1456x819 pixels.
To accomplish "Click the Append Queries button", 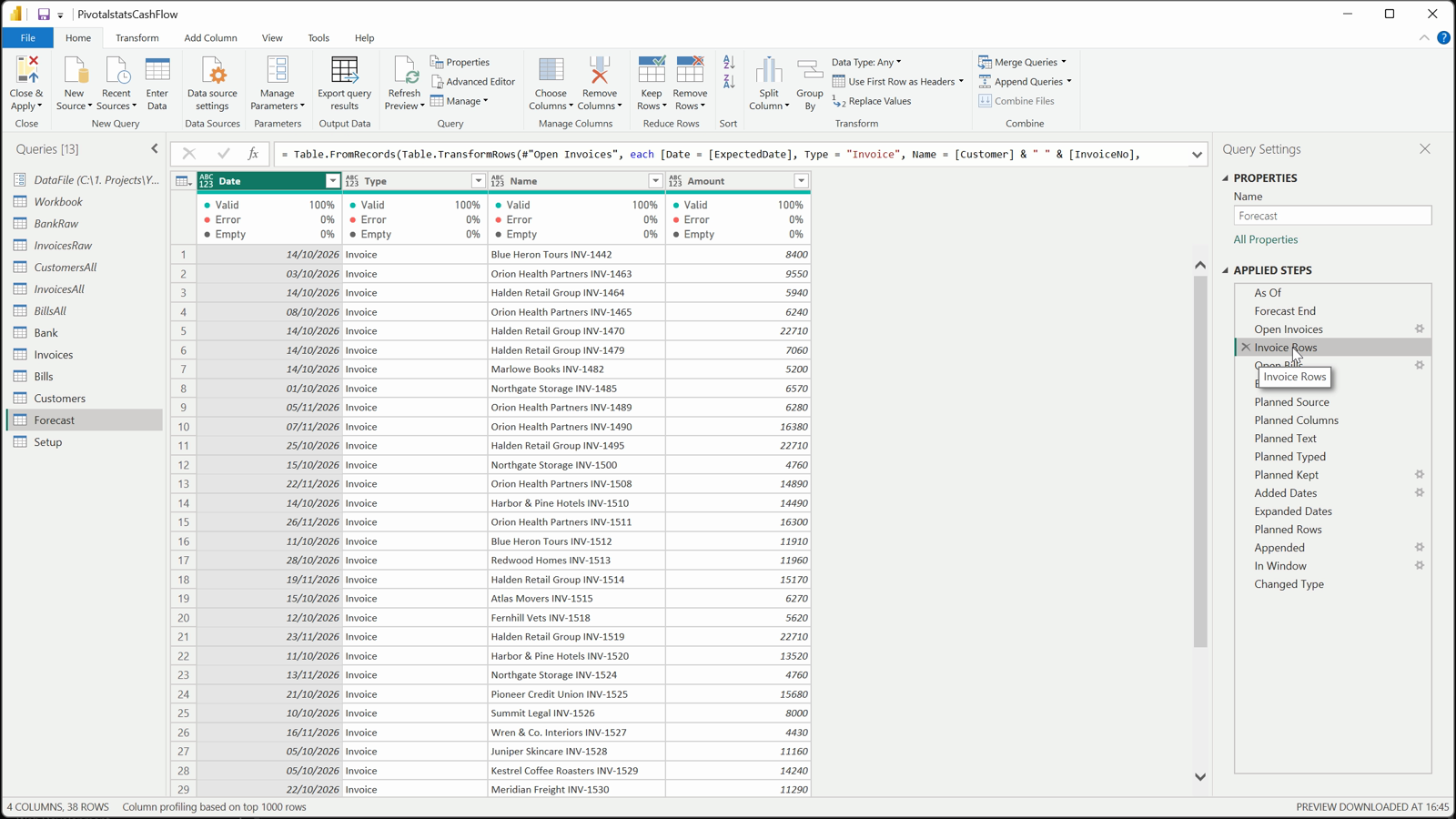I will pyautogui.click(x=1025, y=82).
